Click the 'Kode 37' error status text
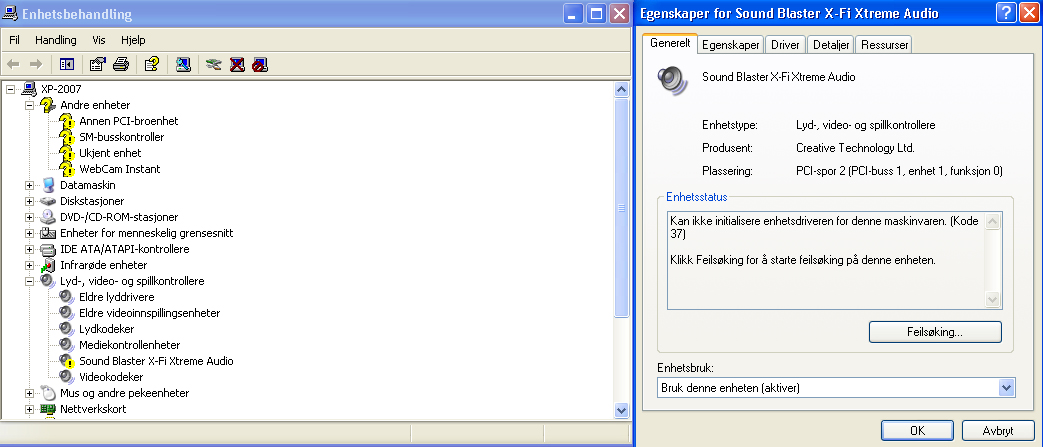The image size is (1043, 447). (824, 227)
